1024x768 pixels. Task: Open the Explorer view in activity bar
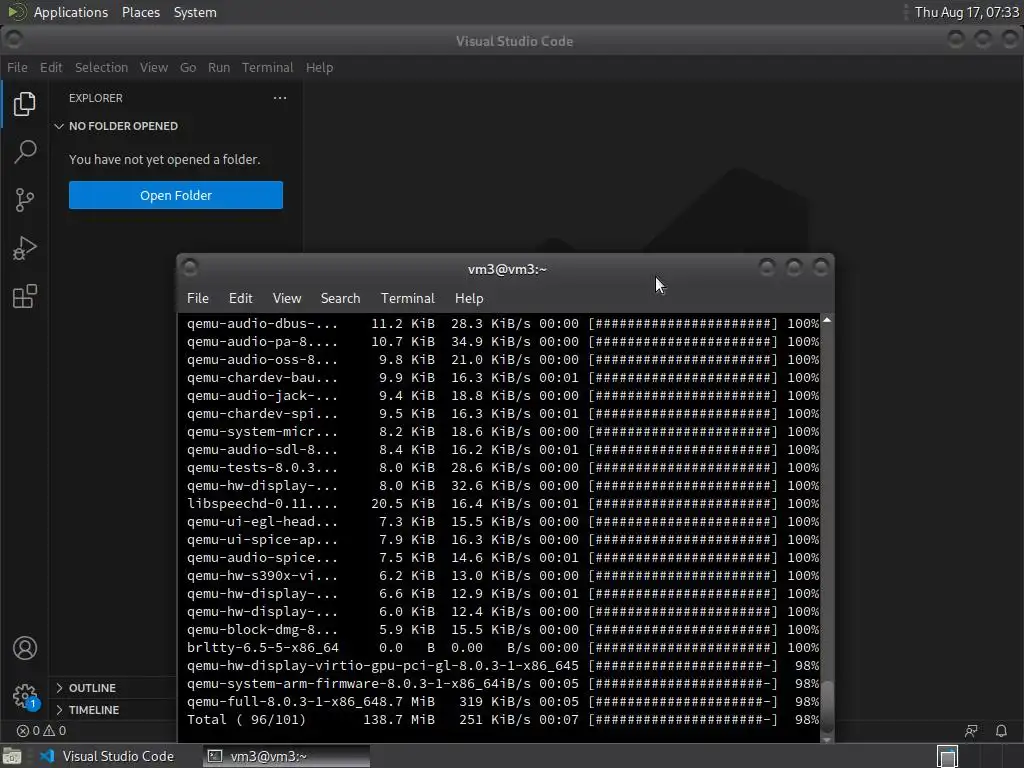click(x=24, y=104)
